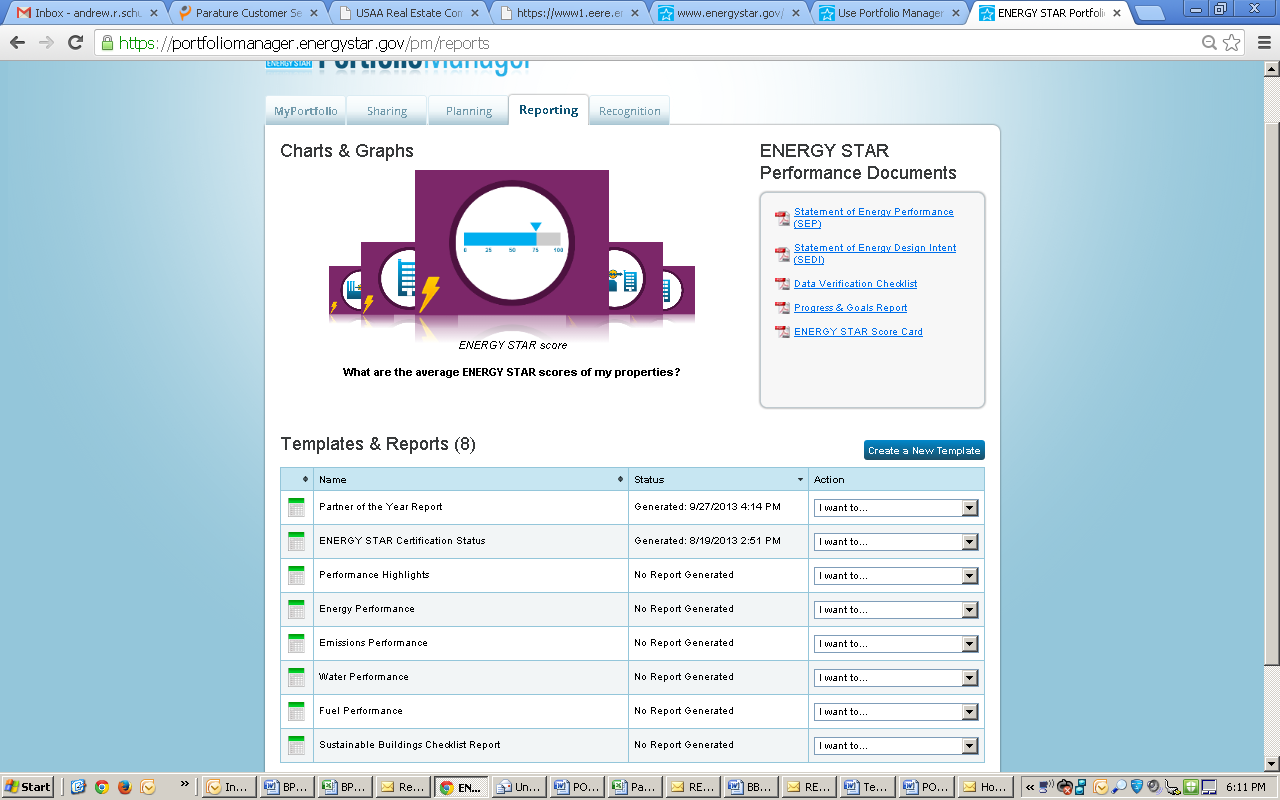Viewport: 1280px width, 800px height.
Task: Sort the table by the Name column header
Action: pos(471,479)
